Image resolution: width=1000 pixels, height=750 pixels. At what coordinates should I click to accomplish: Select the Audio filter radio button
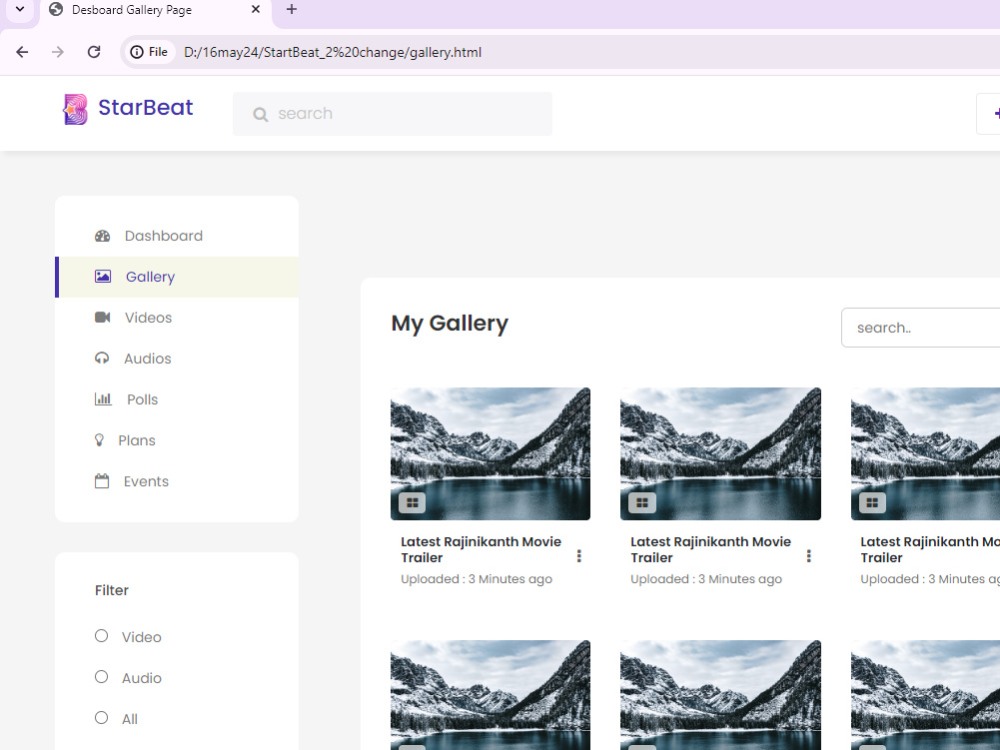tap(101, 677)
